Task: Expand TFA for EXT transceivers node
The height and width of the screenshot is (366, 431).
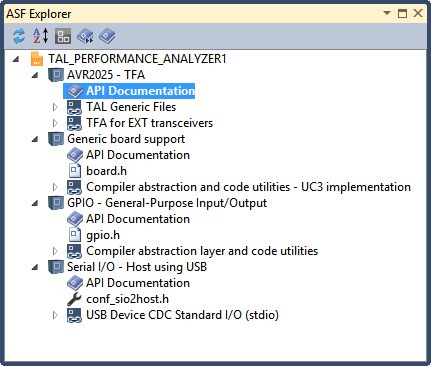Action: pyautogui.click(x=55, y=123)
